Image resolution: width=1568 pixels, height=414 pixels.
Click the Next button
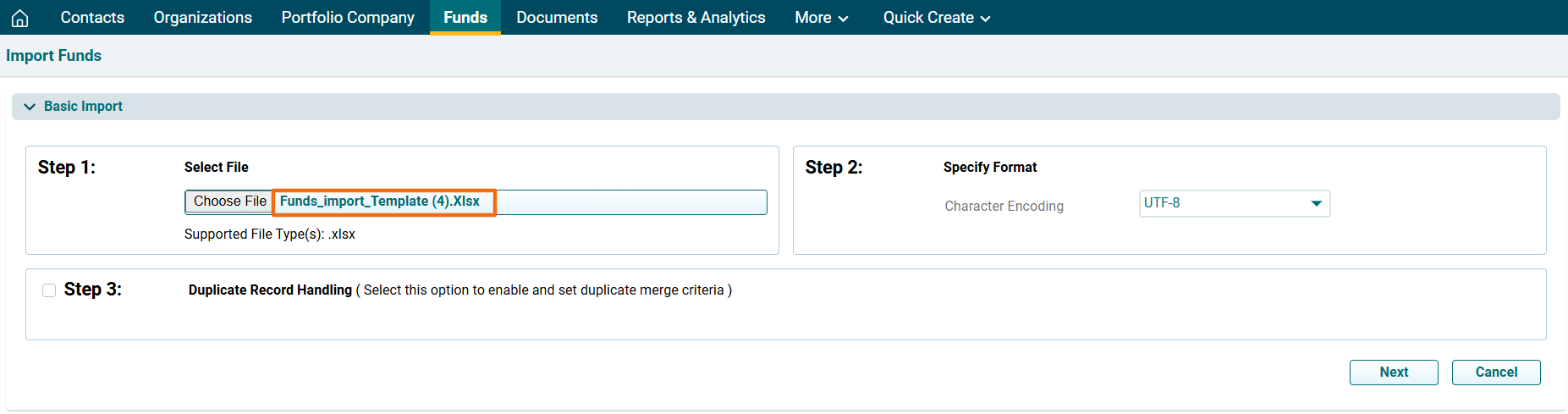1393,373
